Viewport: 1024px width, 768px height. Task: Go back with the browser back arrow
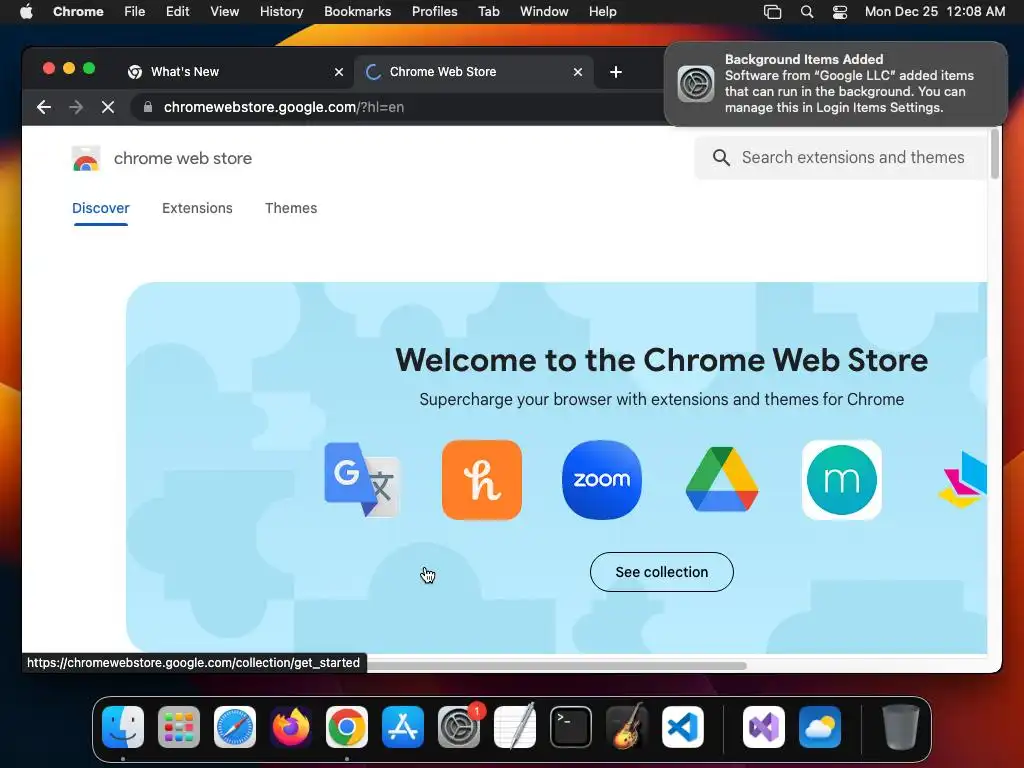44,107
